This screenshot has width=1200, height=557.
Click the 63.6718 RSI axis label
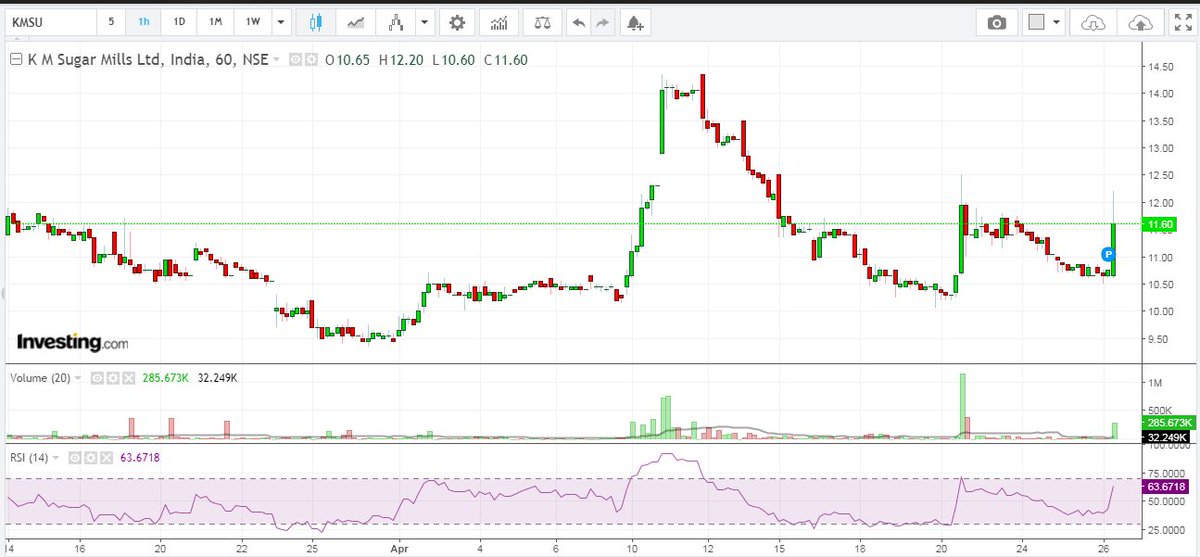pyautogui.click(x=1166, y=487)
